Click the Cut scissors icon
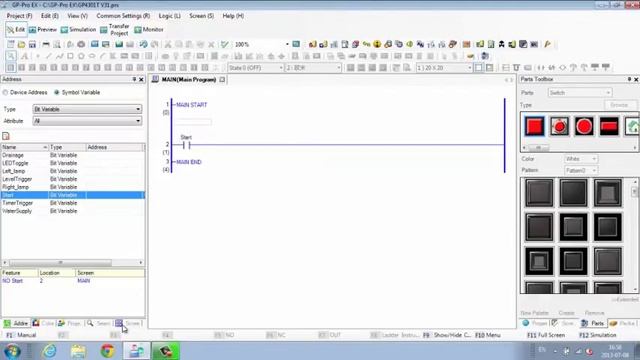The width and height of the screenshot is (640, 360). 168,44
